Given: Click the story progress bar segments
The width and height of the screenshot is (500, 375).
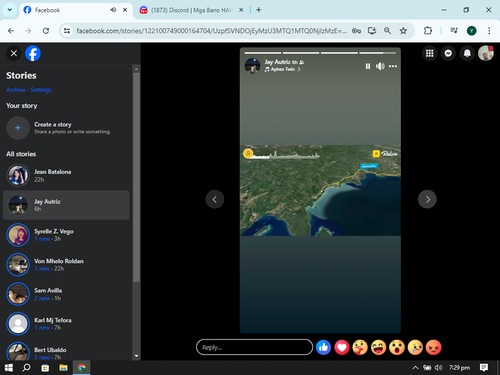Looking at the screenshot, I should click(320, 53).
